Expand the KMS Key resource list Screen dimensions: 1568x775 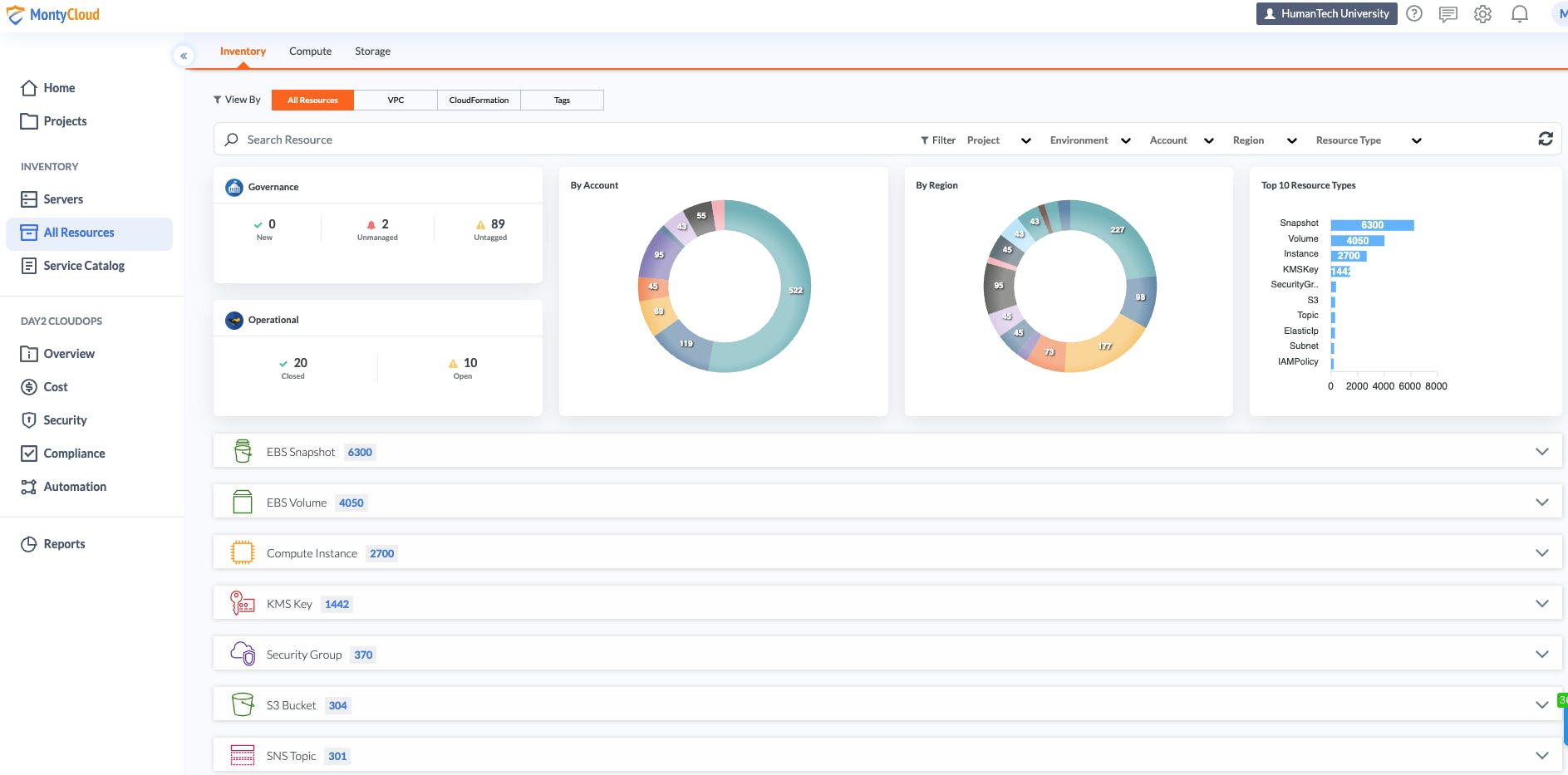pos(1542,603)
